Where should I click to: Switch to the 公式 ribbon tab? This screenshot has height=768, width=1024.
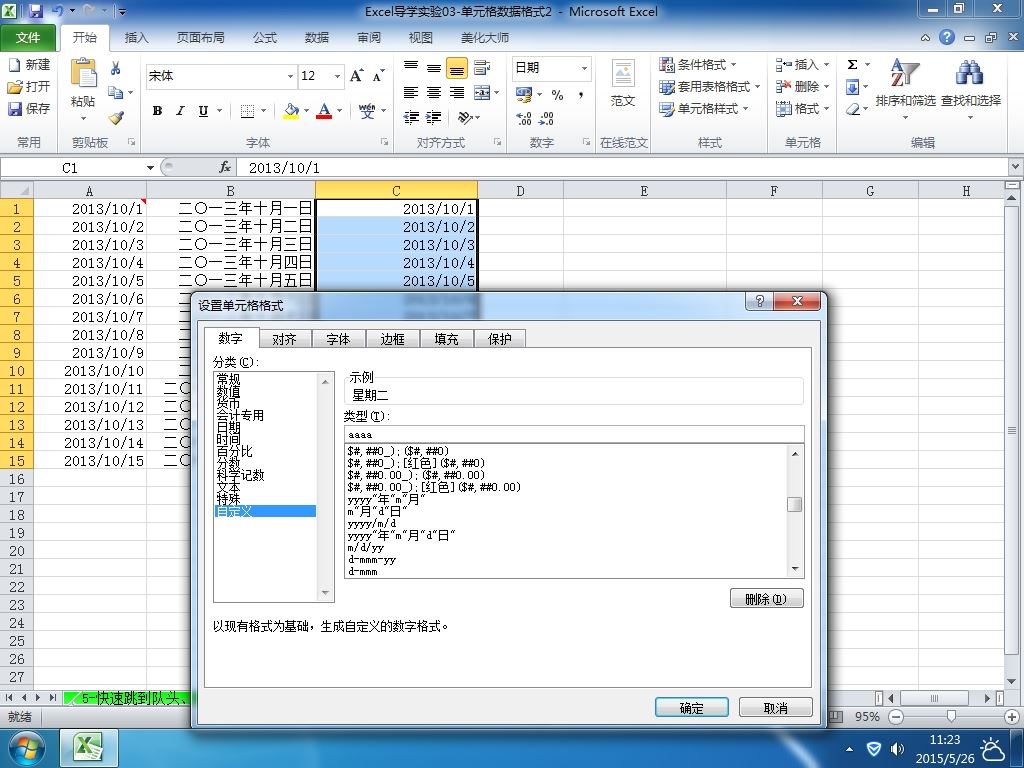tap(264, 38)
